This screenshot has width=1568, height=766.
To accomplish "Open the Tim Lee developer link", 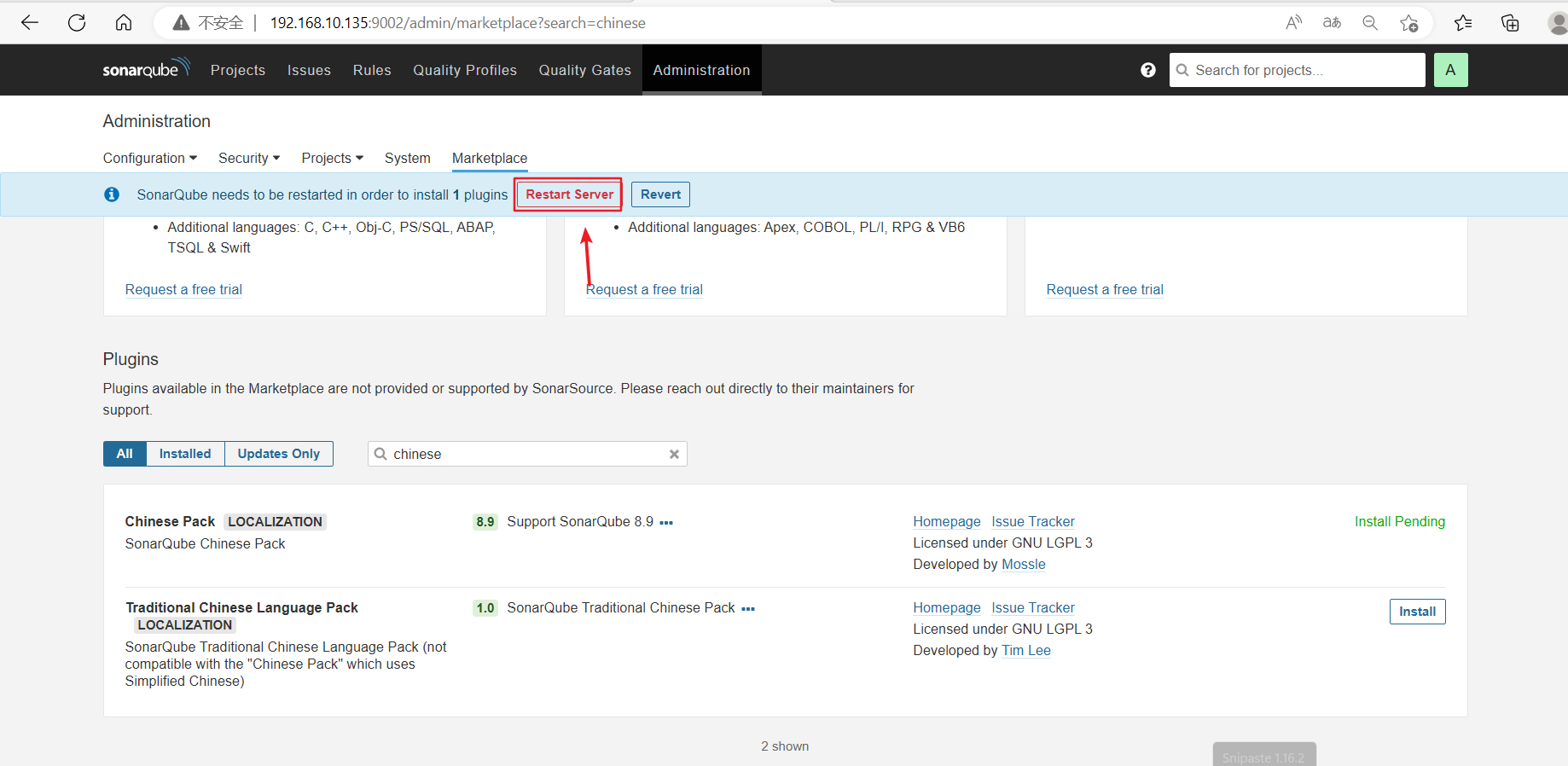I will (x=1026, y=650).
